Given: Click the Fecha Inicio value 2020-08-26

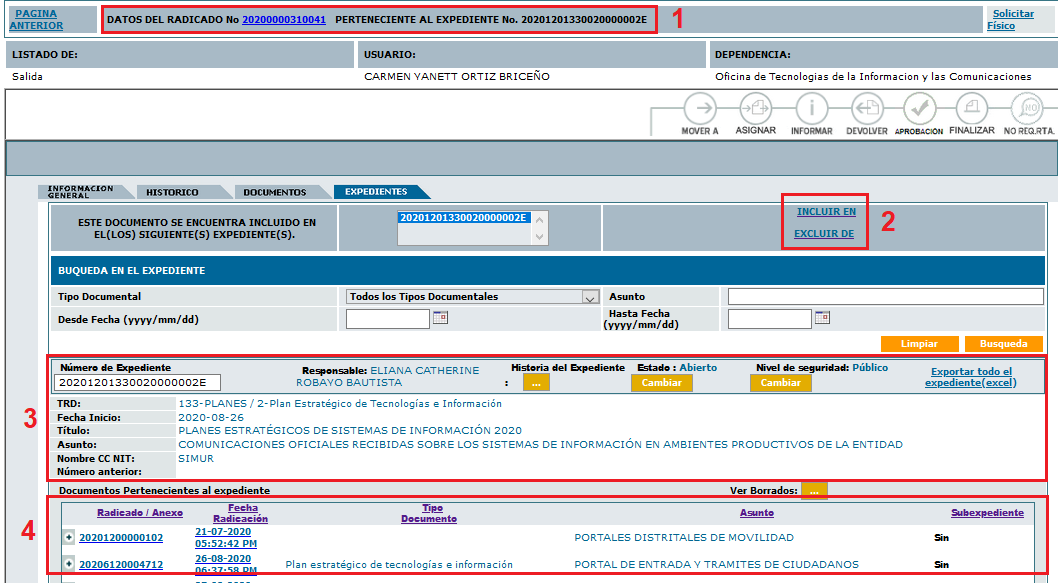Looking at the screenshot, I should pos(211,418).
